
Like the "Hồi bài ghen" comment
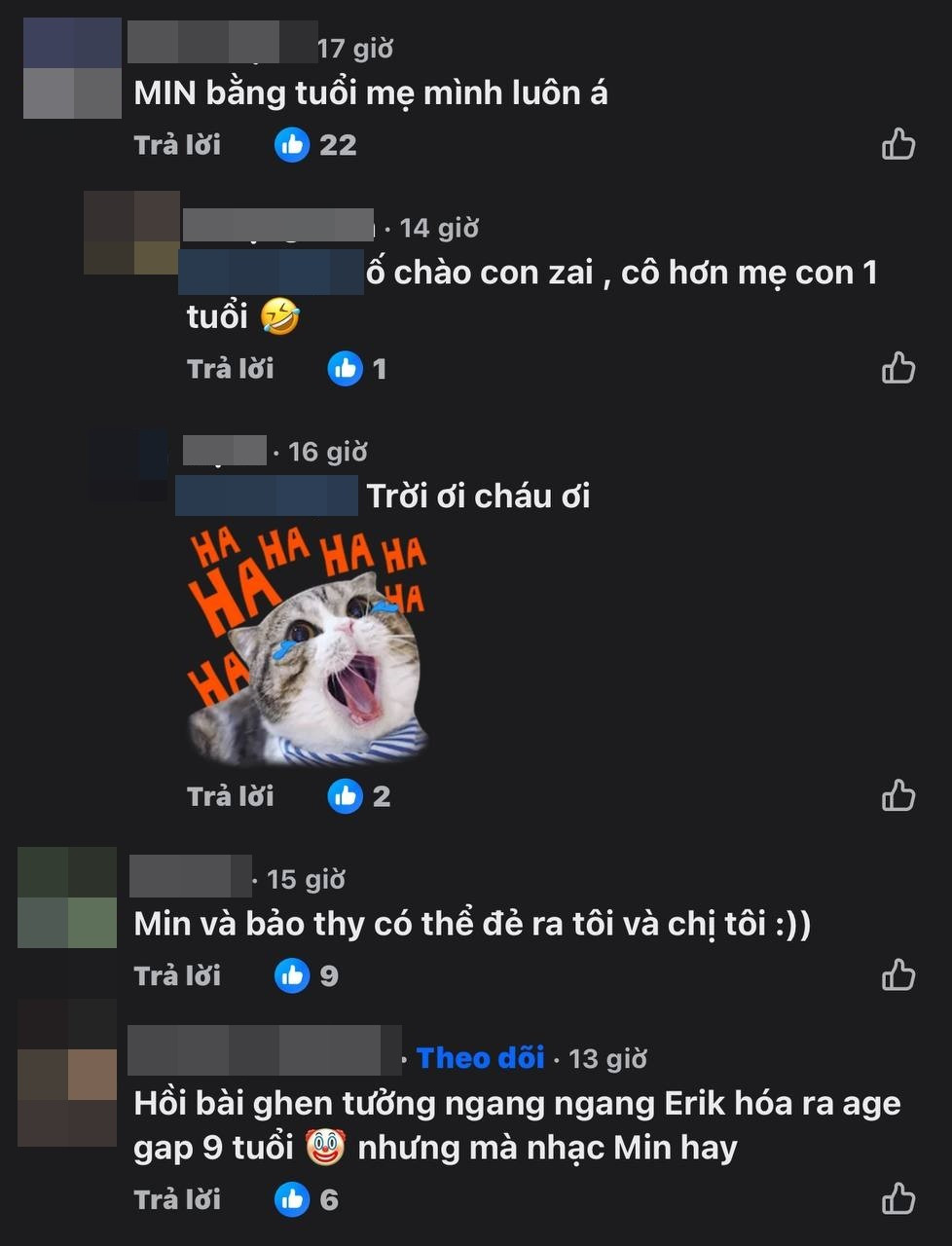pos(898,1198)
